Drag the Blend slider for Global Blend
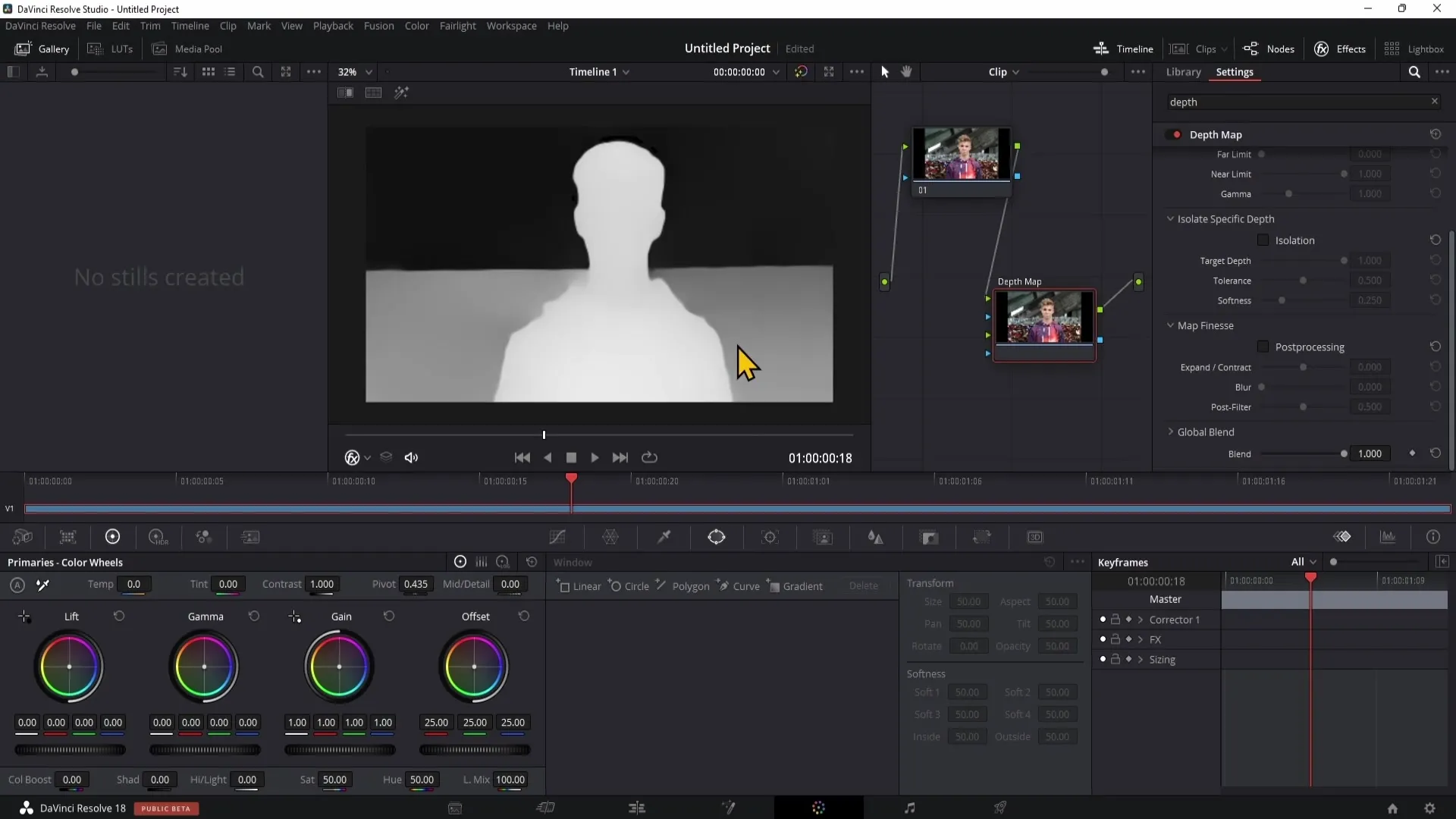 (x=1343, y=454)
